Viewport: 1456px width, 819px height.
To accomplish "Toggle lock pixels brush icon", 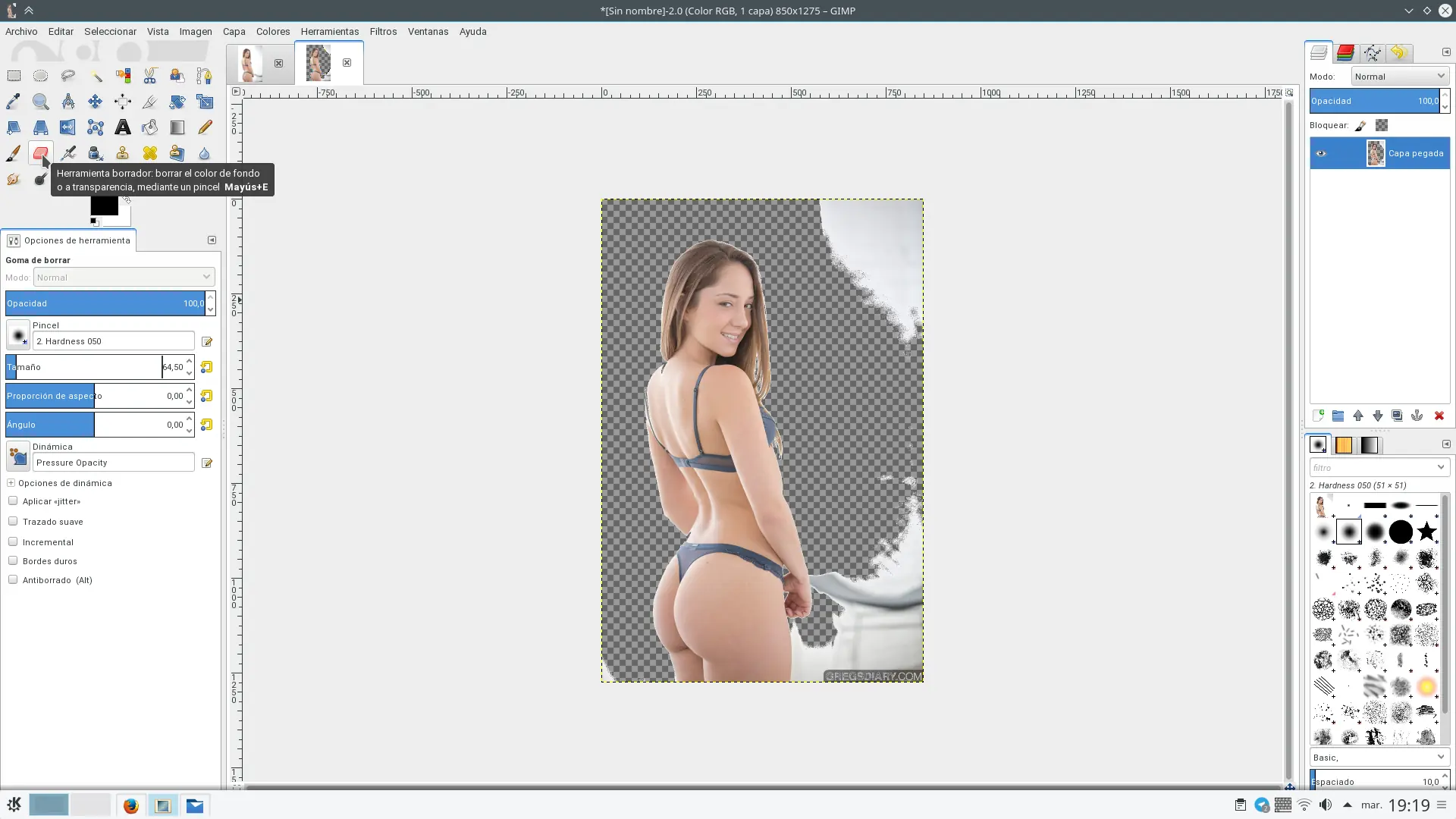I will [x=1360, y=126].
